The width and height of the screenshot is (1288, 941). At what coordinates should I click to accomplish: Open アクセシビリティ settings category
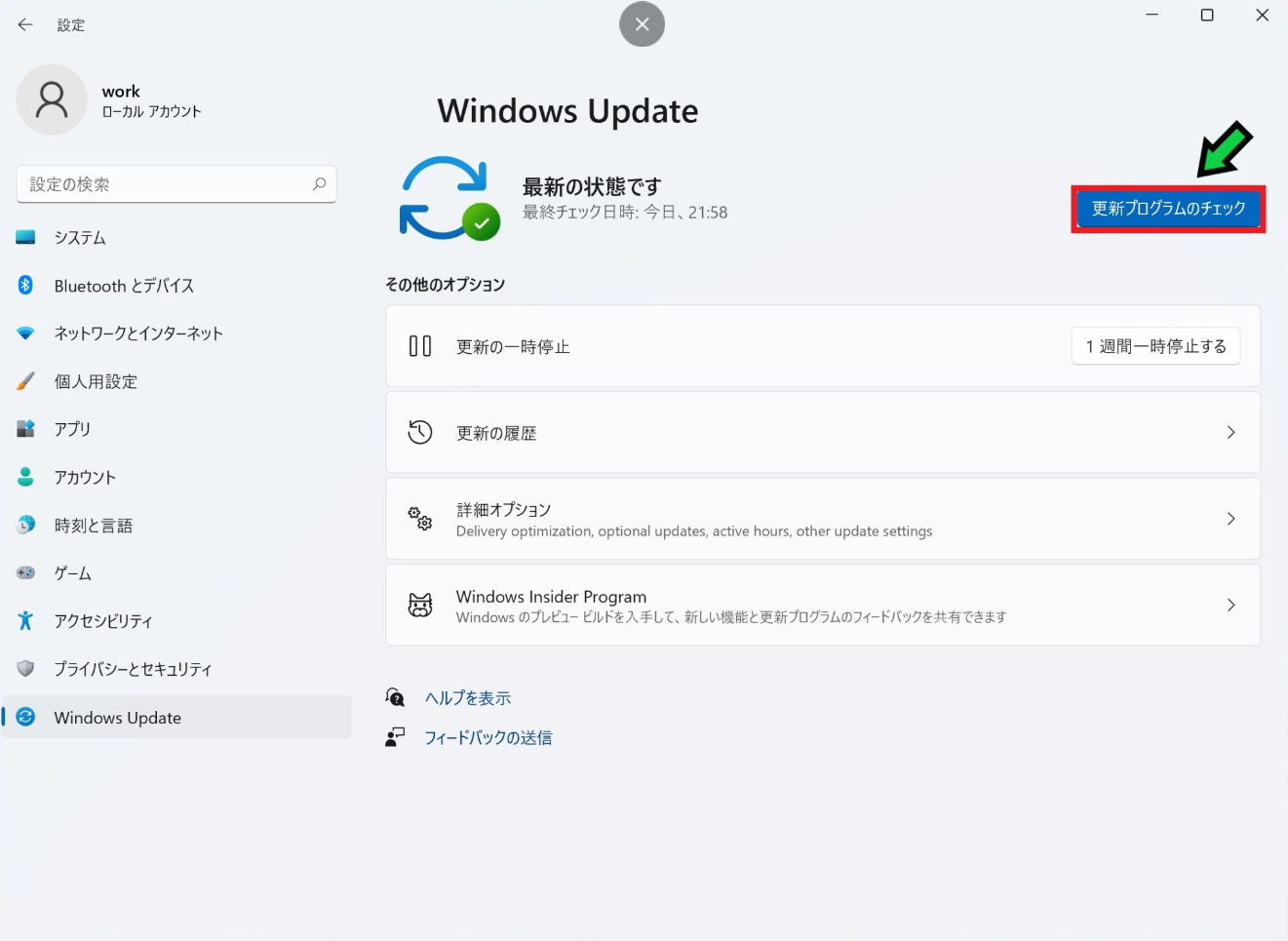point(176,620)
